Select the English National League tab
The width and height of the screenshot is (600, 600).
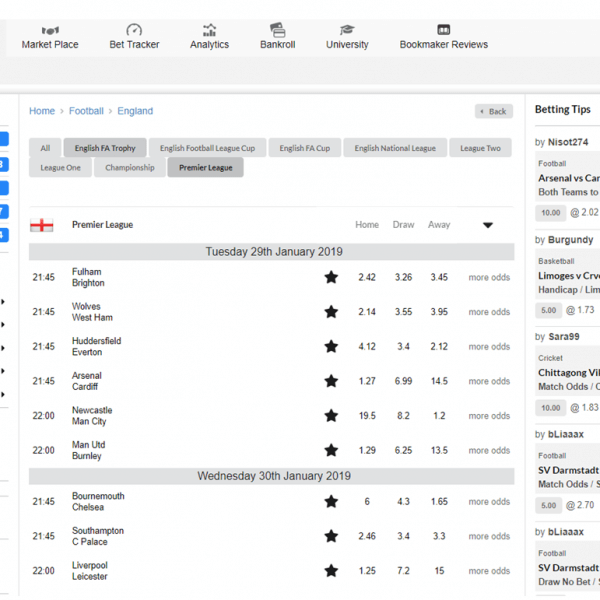click(395, 148)
